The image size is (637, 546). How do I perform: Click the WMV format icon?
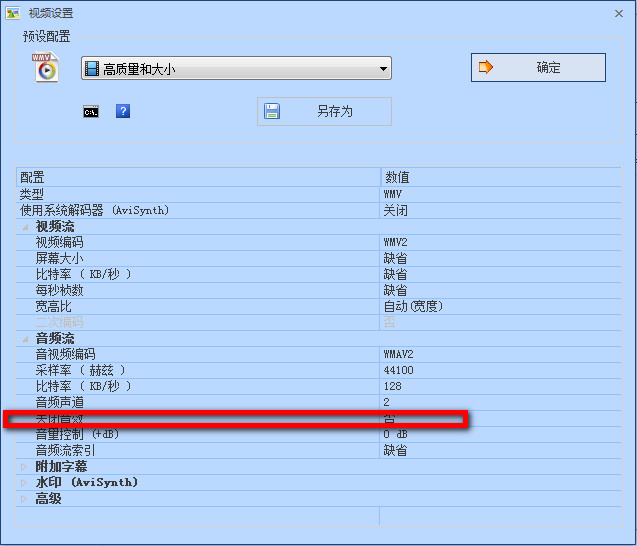click(46, 68)
